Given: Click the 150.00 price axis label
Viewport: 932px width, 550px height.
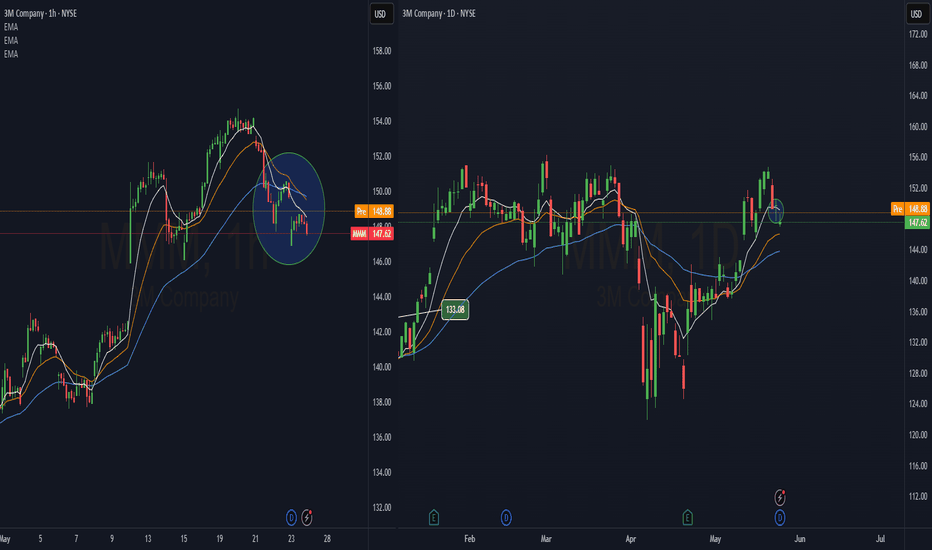Looking at the screenshot, I should click(382, 191).
